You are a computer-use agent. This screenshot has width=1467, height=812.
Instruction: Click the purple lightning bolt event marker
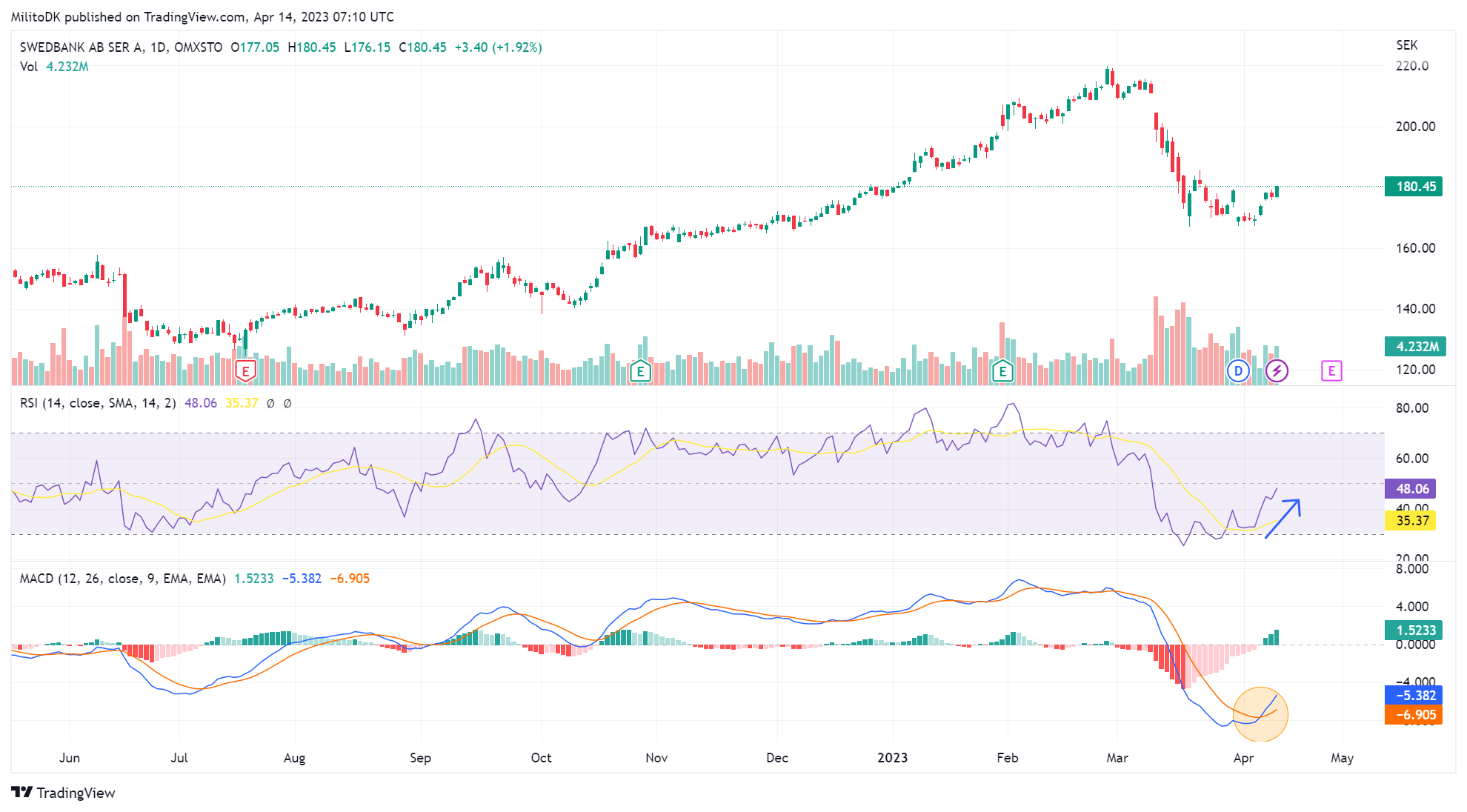pos(1277,371)
